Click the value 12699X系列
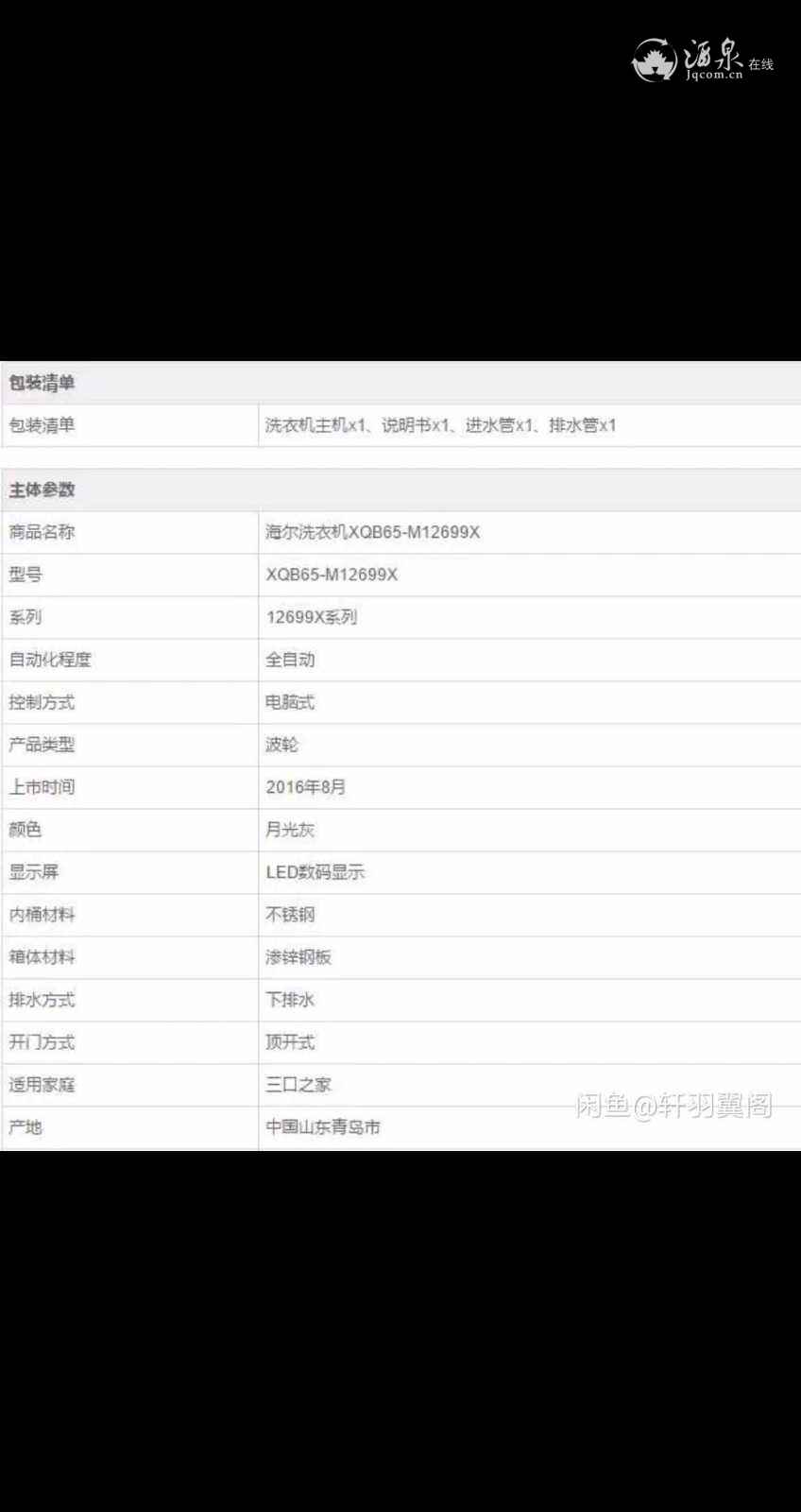The width and height of the screenshot is (801, 1512). click(312, 617)
